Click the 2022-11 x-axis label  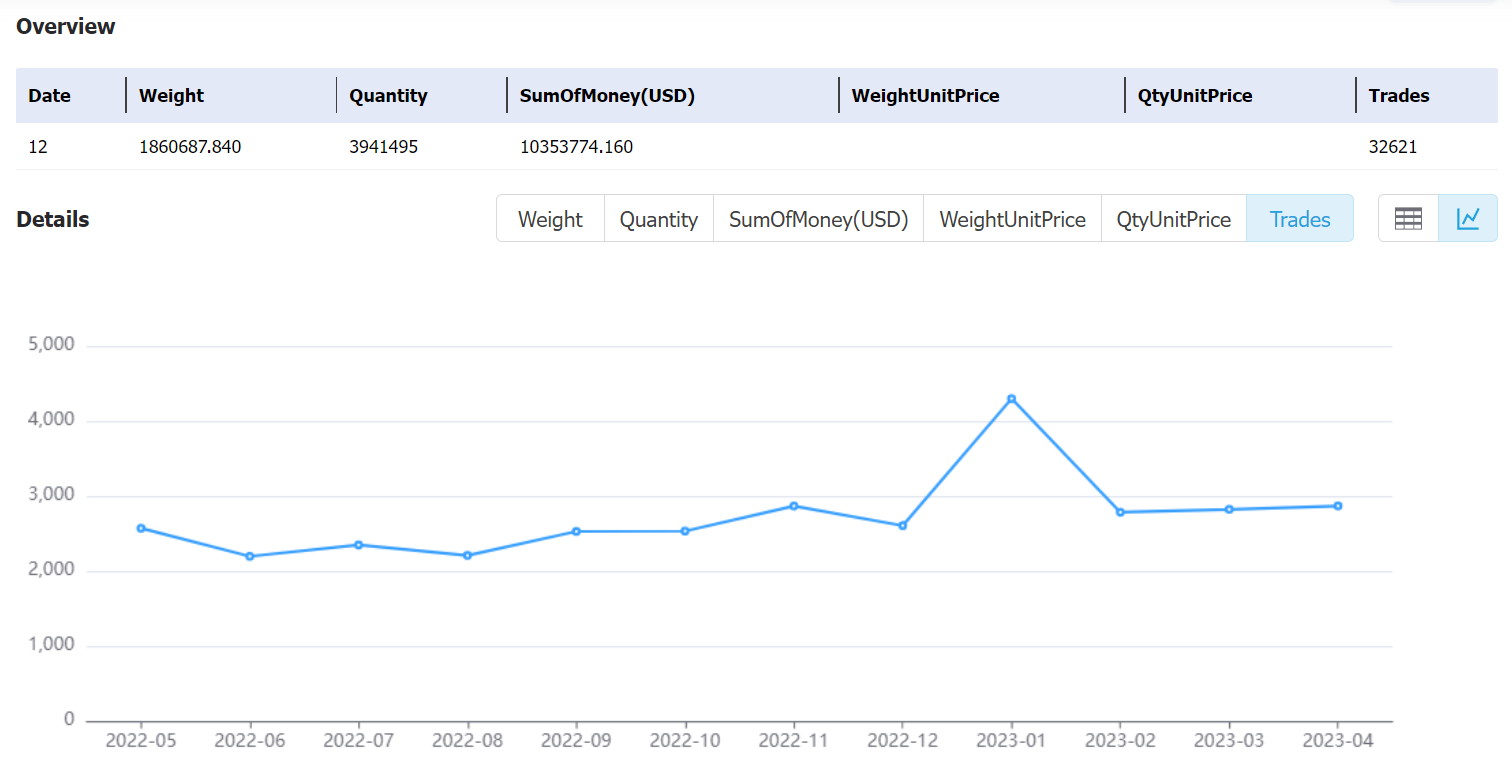[x=794, y=741]
